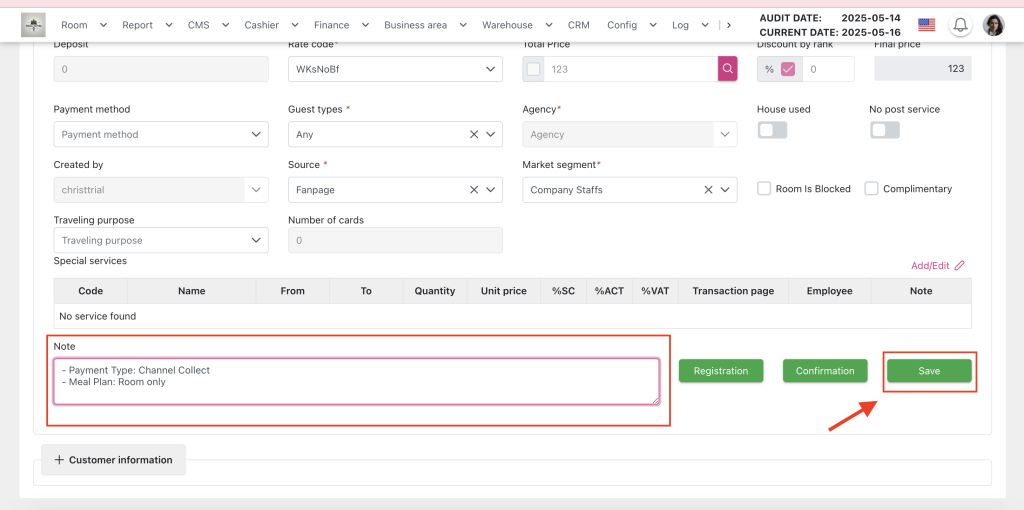Expand the Customer information section

coord(113,460)
